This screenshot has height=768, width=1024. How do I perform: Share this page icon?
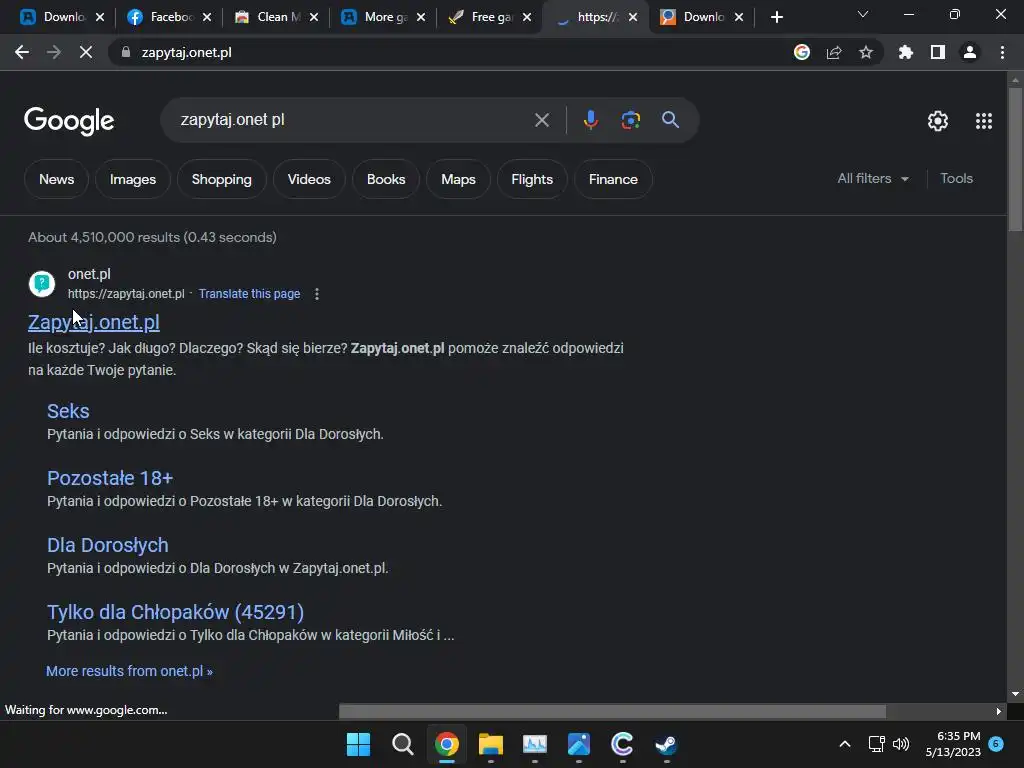[x=834, y=52]
